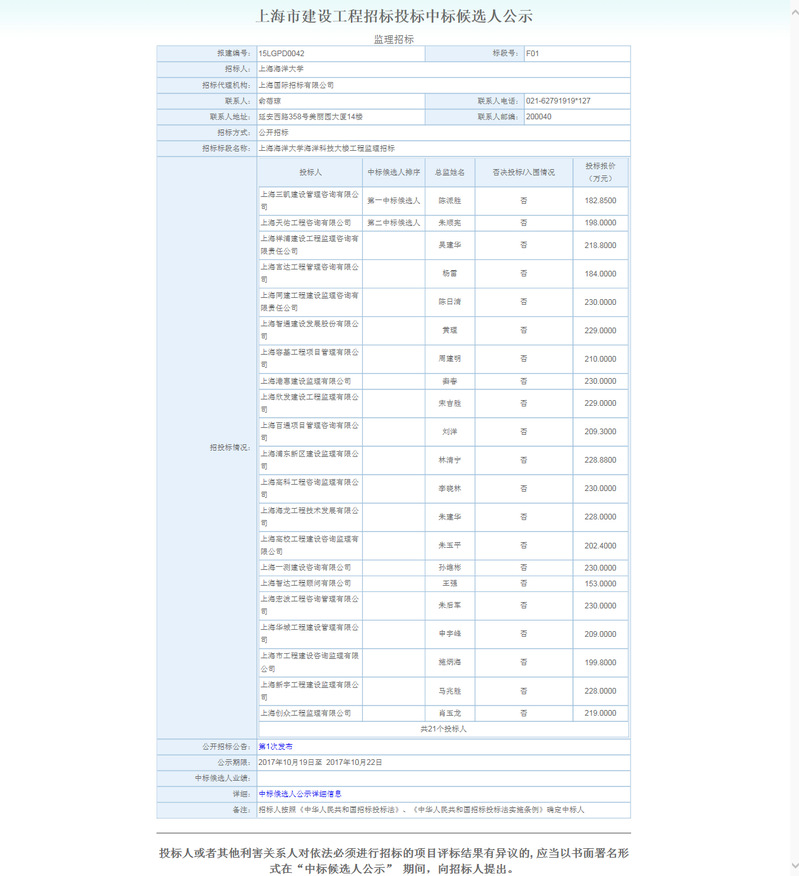Click the 投标人 column header

click(310, 173)
